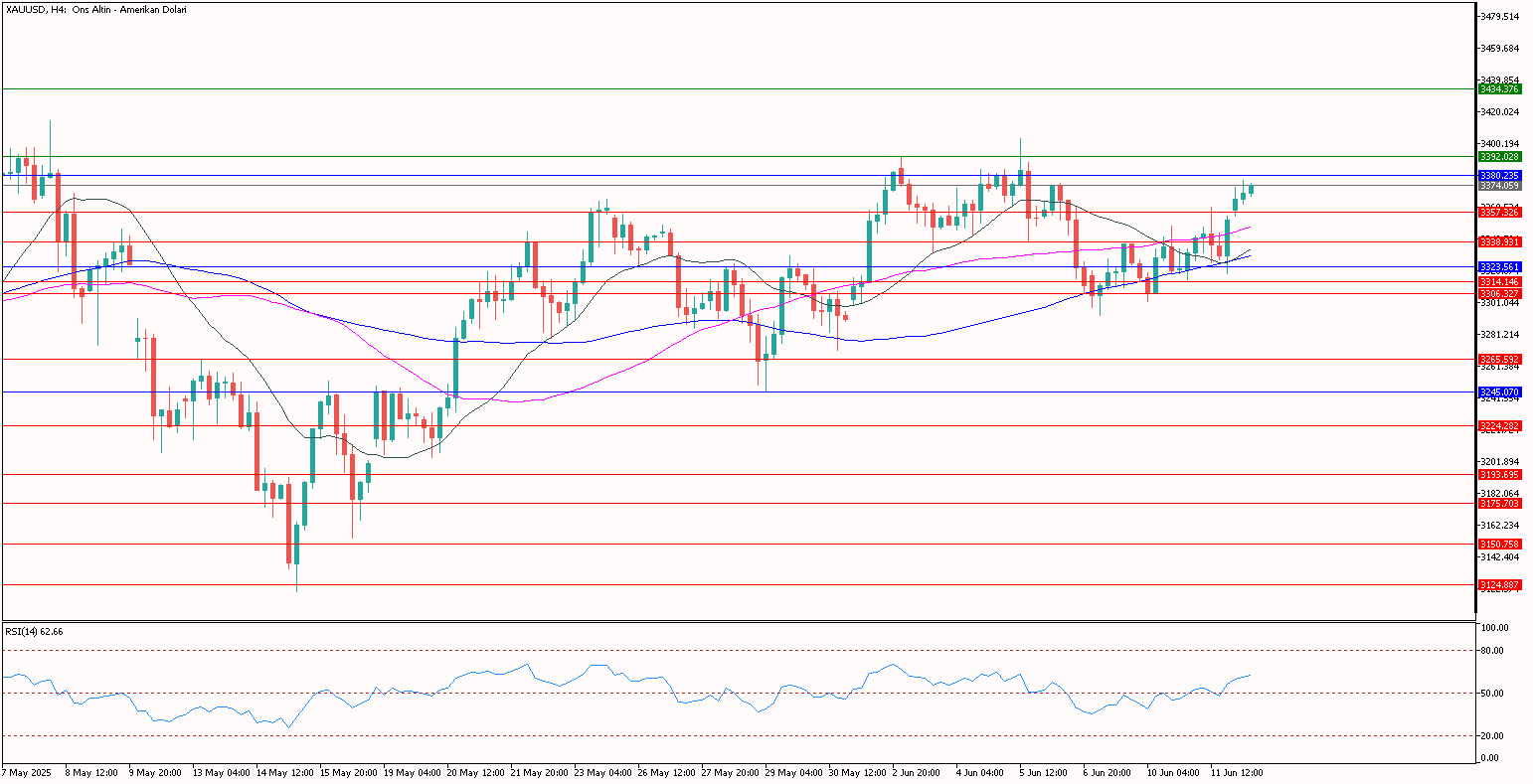
Task: Select the 30 May 12:00 time label
Action: click(x=856, y=772)
